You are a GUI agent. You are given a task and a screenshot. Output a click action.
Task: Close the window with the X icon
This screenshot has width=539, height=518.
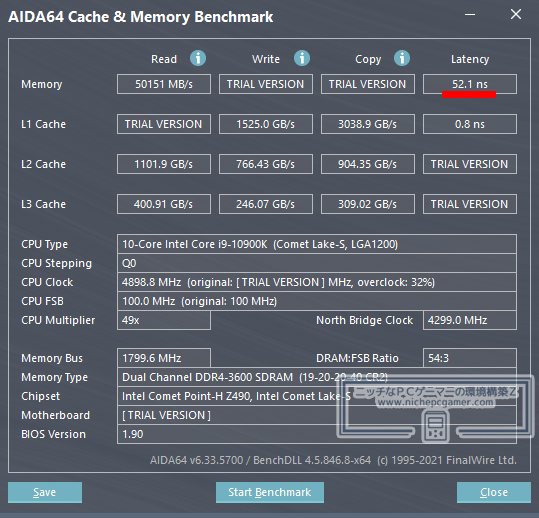(x=516, y=14)
